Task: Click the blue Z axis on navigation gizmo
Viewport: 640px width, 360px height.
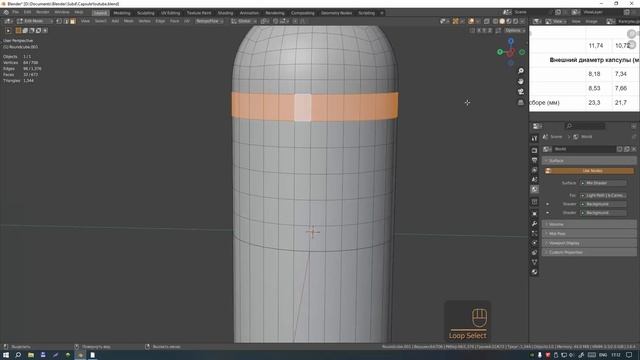Action: [x=511, y=41]
